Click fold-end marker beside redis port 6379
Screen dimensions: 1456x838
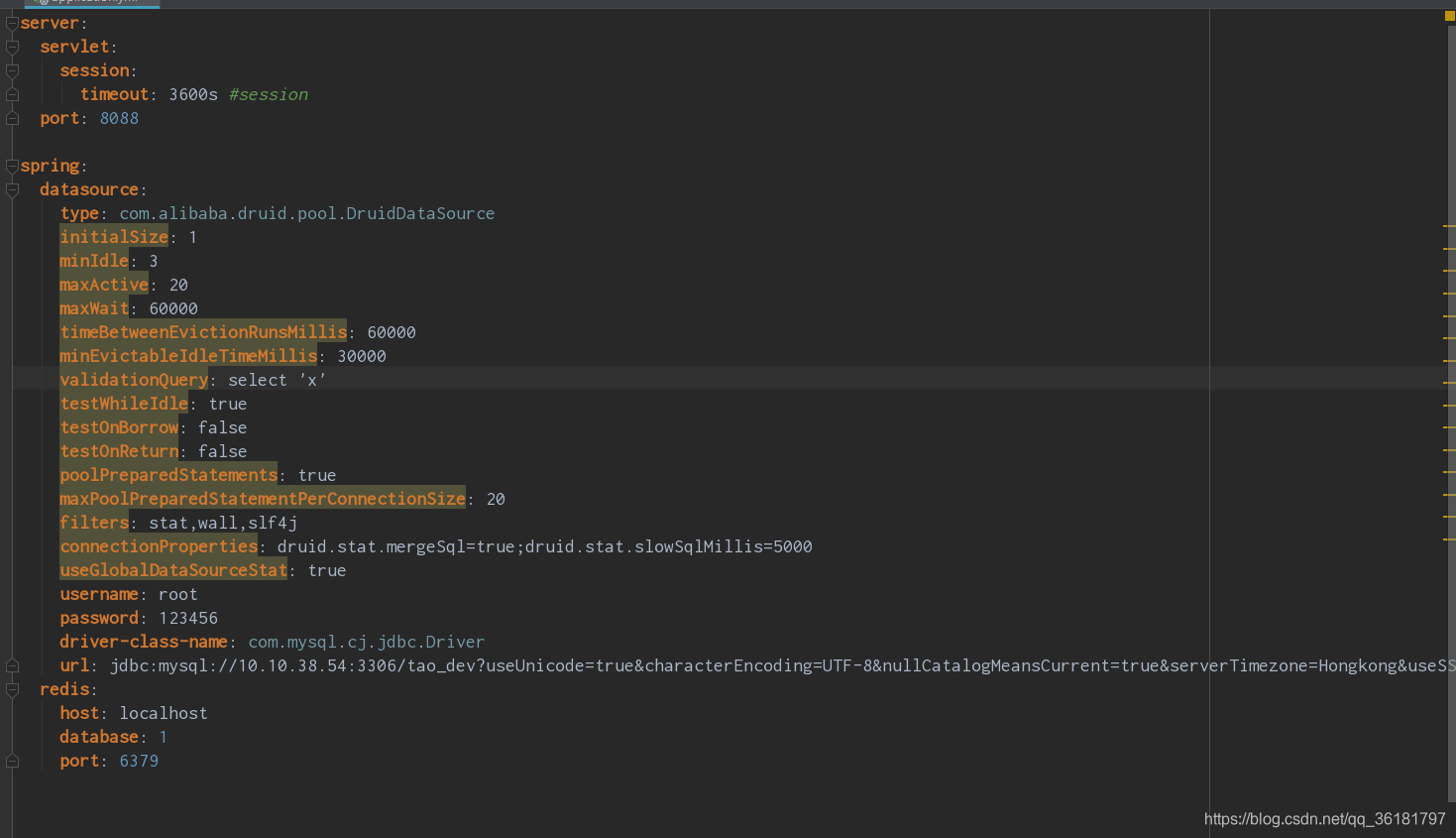pyautogui.click(x=12, y=762)
